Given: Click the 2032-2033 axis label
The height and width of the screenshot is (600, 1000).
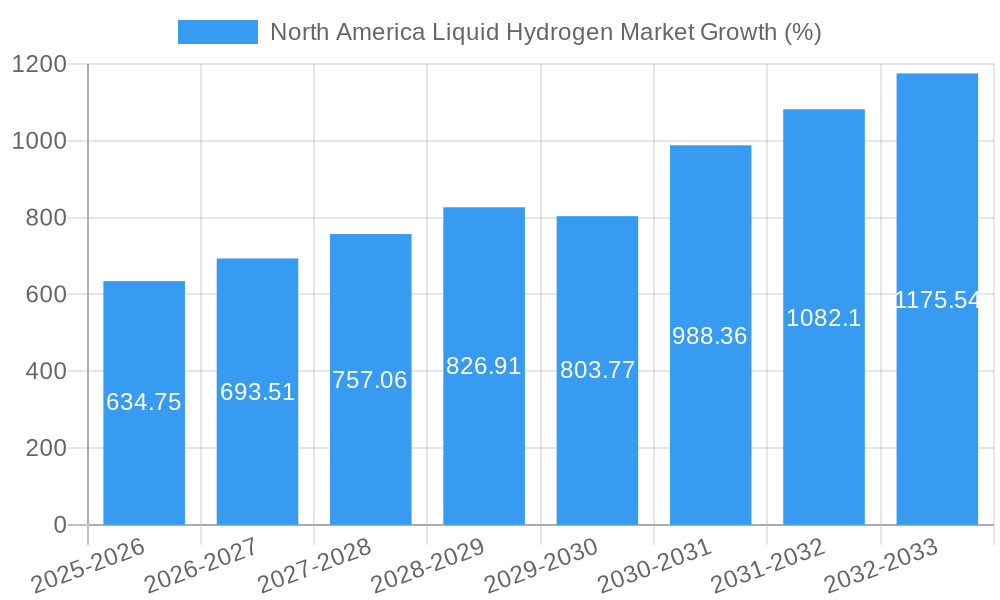Looking at the screenshot, I should pyautogui.click(x=882, y=565).
